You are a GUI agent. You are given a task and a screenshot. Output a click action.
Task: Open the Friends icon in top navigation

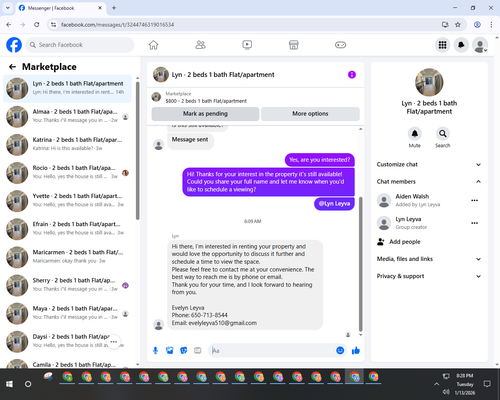[x=200, y=45]
